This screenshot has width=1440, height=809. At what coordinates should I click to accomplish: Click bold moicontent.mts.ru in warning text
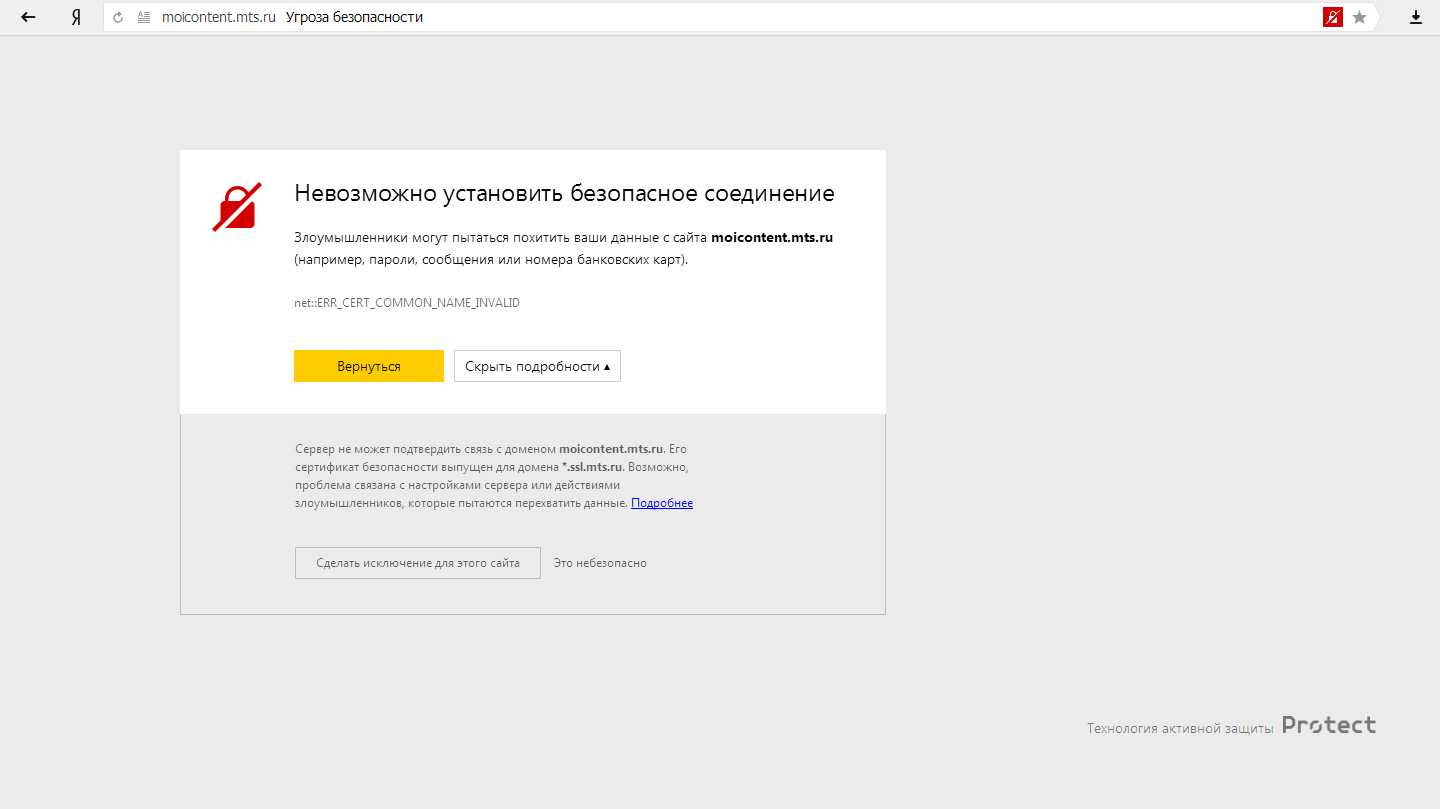click(x=772, y=238)
